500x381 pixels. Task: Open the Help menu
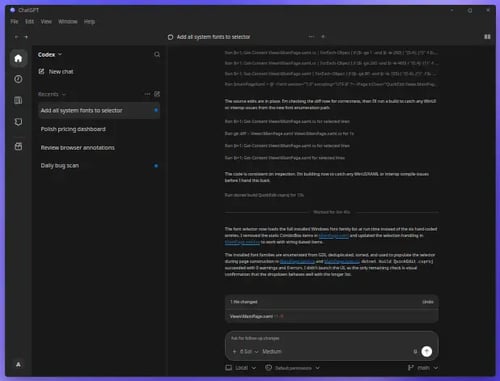pyautogui.click(x=89, y=22)
